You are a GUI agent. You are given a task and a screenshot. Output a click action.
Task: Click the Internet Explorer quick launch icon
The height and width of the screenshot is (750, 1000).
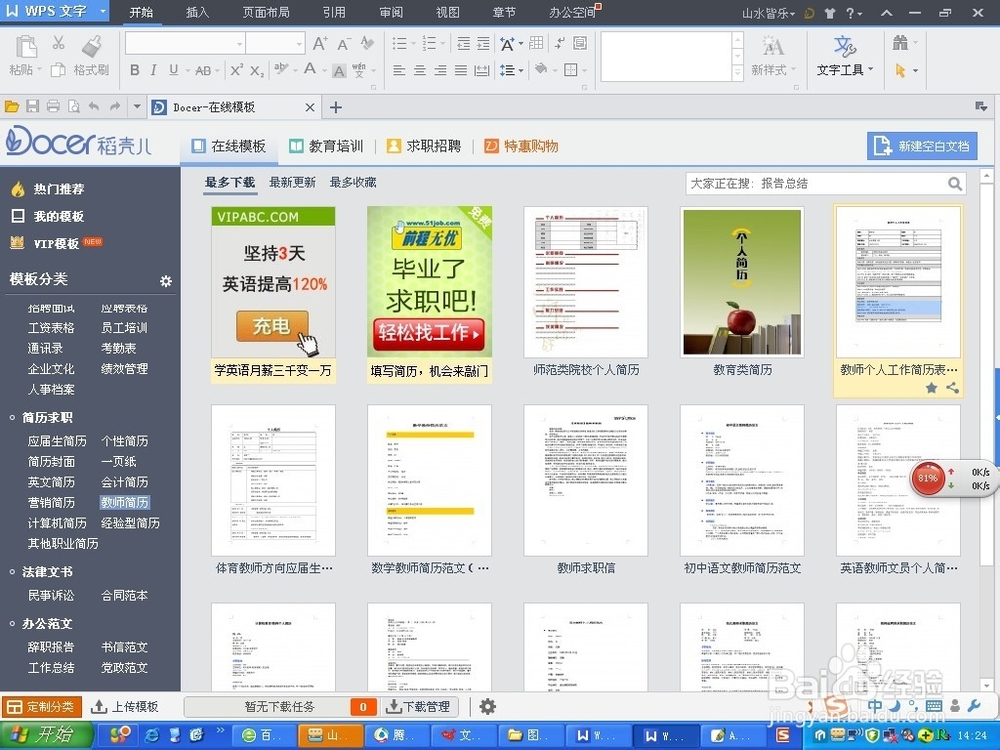[x=152, y=735]
